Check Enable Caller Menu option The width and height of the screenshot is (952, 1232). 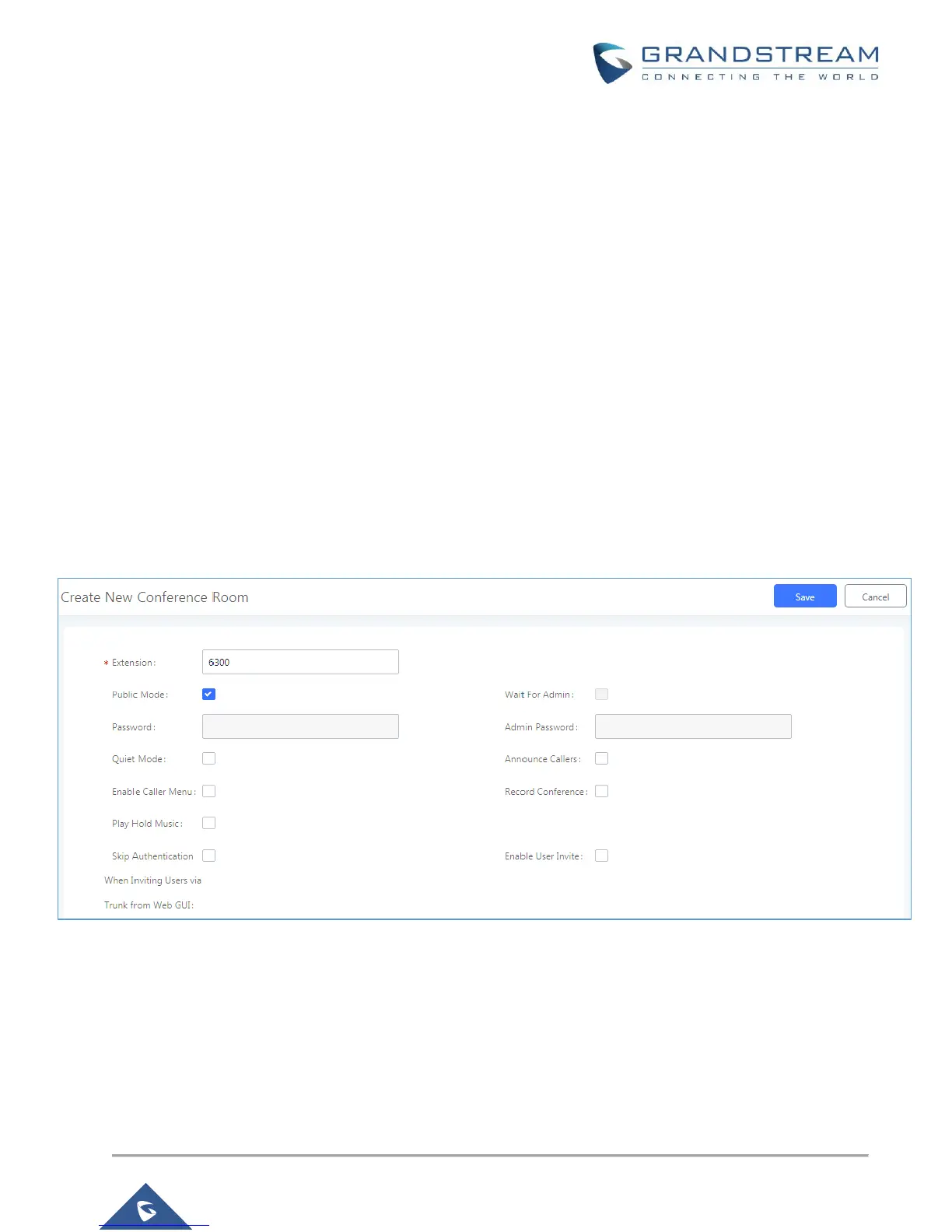208,791
